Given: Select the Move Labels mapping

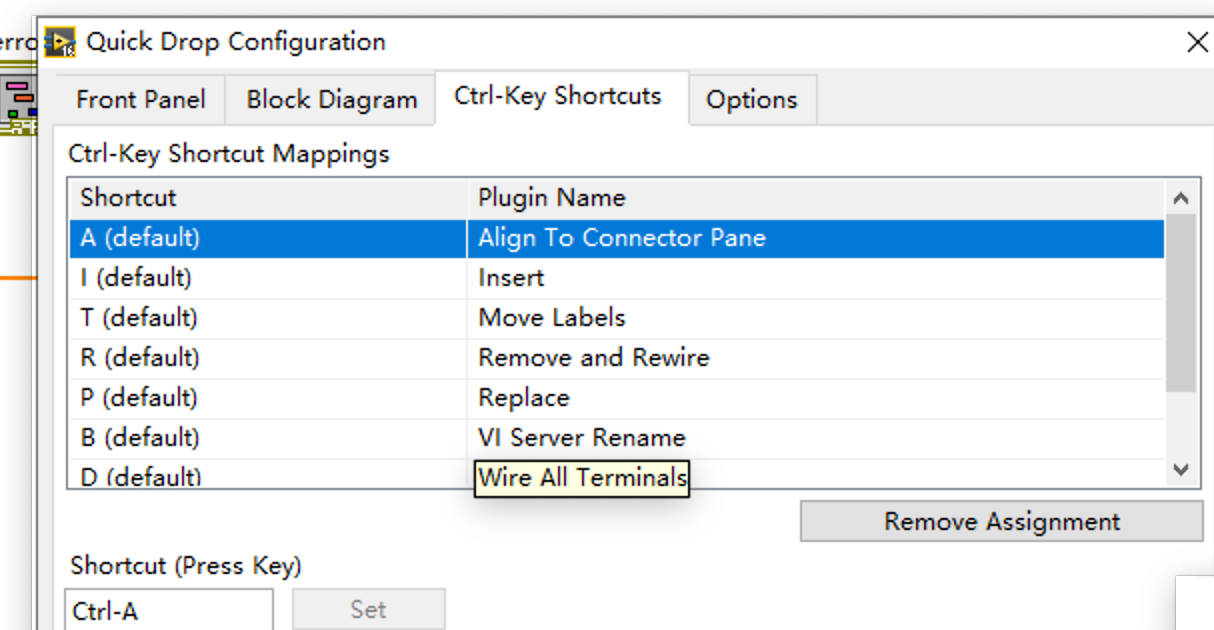Looking at the screenshot, I should [600, 318].
